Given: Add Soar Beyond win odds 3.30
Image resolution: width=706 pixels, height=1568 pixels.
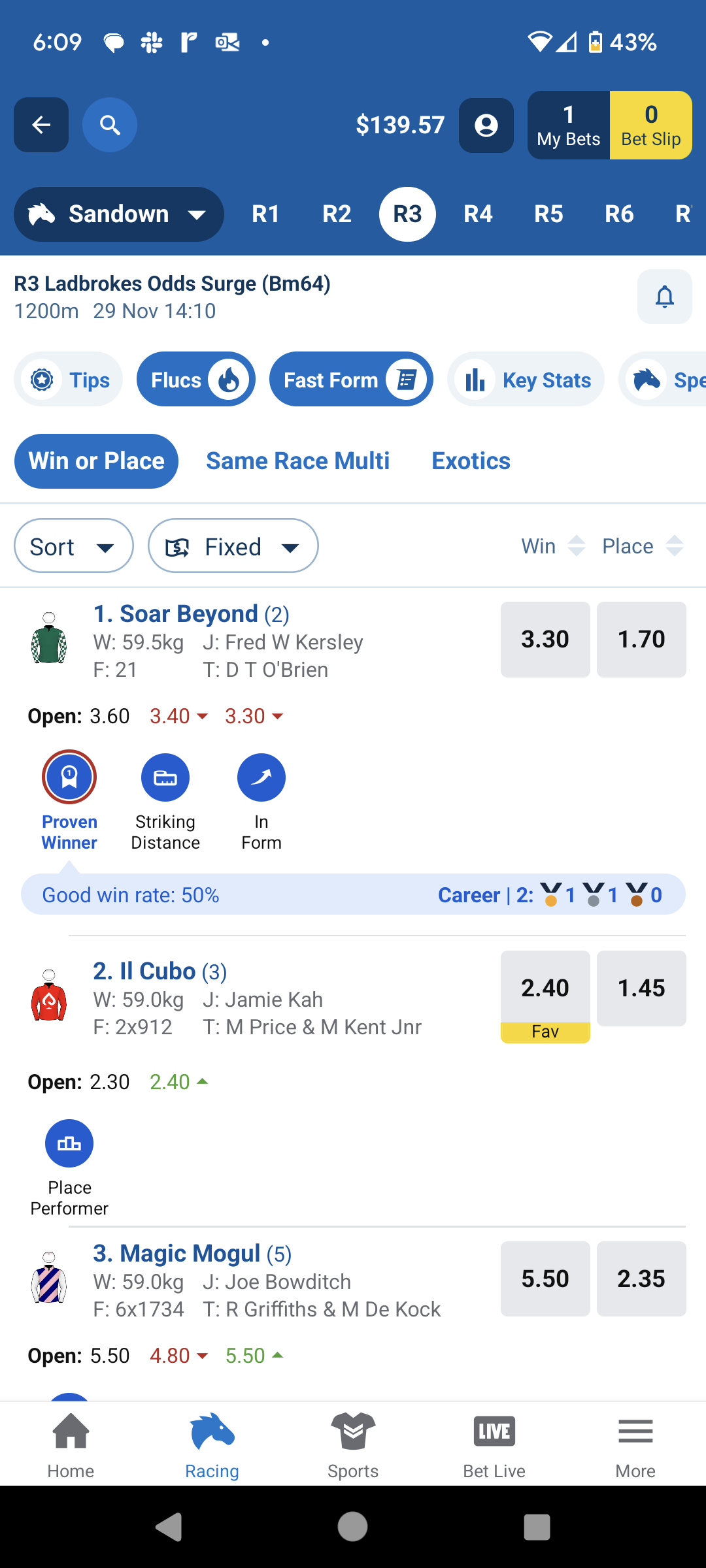Looking at the screenshot, I should [x=545, y=639].
